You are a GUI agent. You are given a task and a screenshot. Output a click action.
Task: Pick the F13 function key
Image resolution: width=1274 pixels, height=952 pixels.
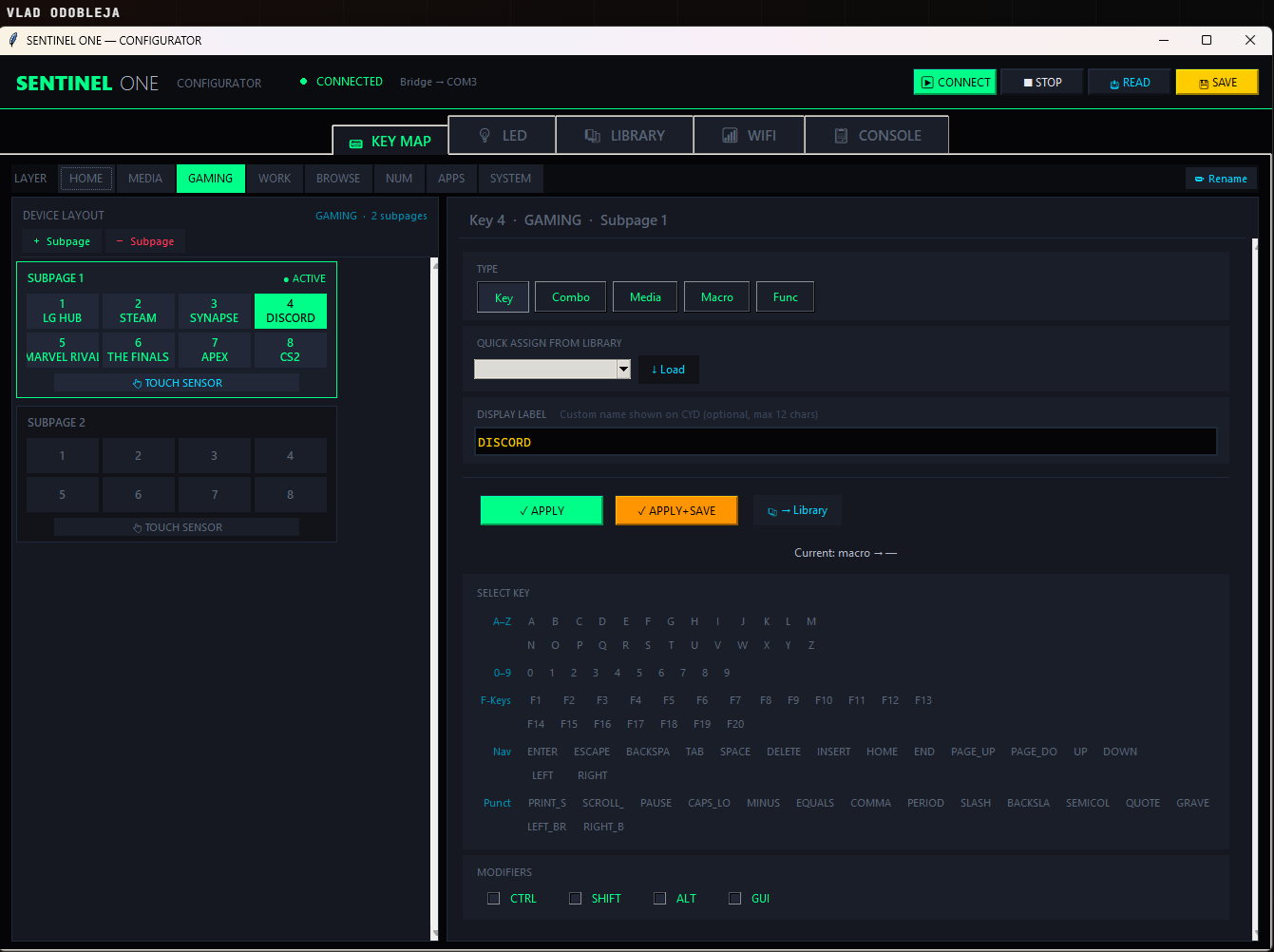[x=923, y=700]
